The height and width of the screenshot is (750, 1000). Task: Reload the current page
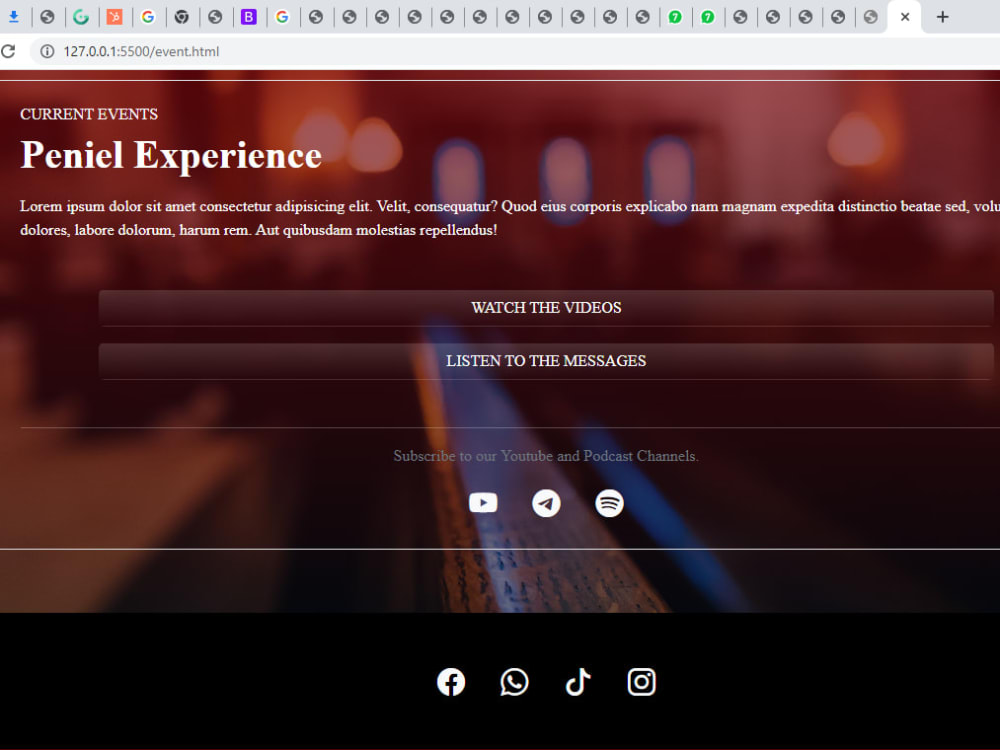(8, 51)
